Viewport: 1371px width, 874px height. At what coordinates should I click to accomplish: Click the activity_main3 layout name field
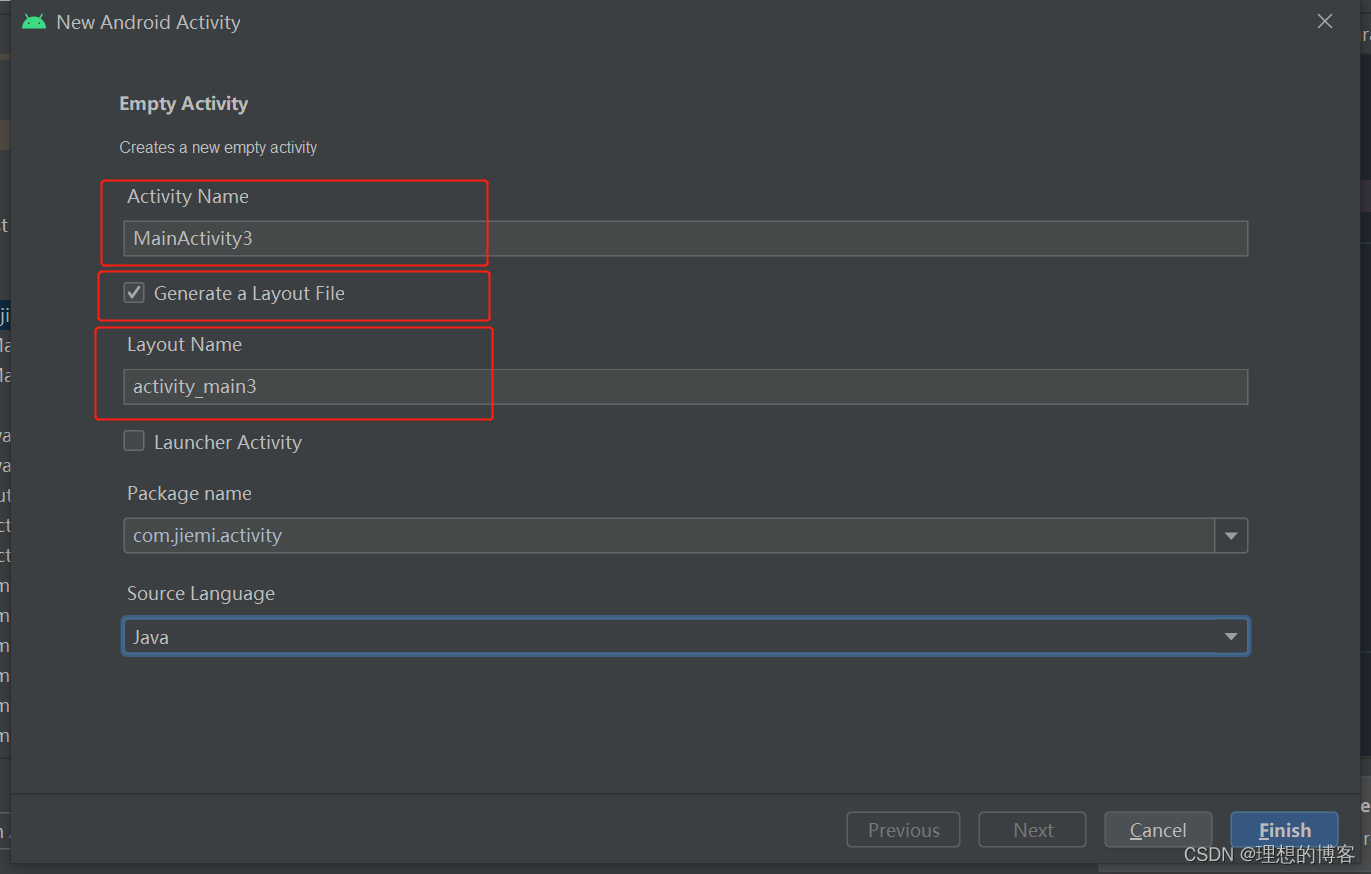tap(685, 387)
